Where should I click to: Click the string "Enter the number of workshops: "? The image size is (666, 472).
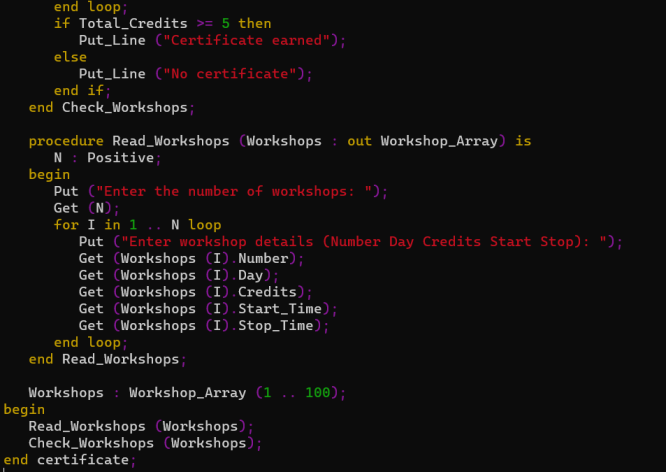click(234, 191)
